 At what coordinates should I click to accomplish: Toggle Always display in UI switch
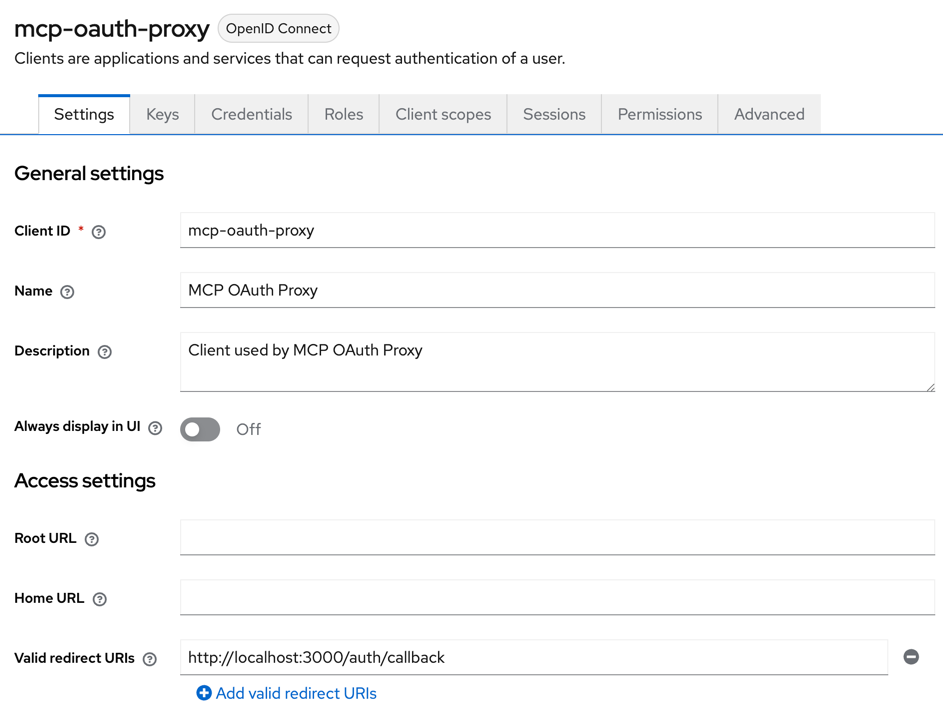[x=200, y=429]
